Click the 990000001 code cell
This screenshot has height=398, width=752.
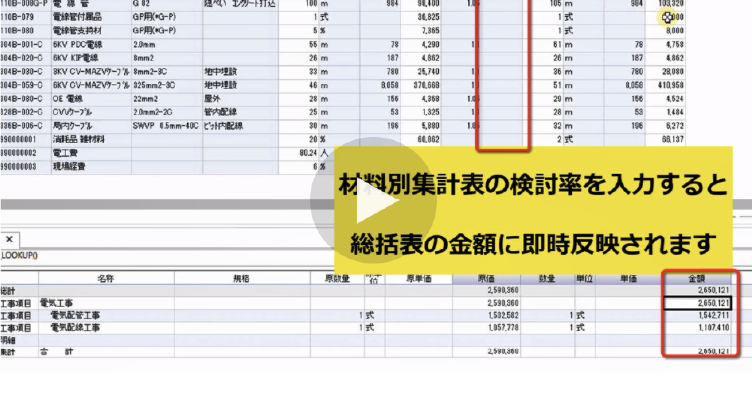[x=25, y=140]
